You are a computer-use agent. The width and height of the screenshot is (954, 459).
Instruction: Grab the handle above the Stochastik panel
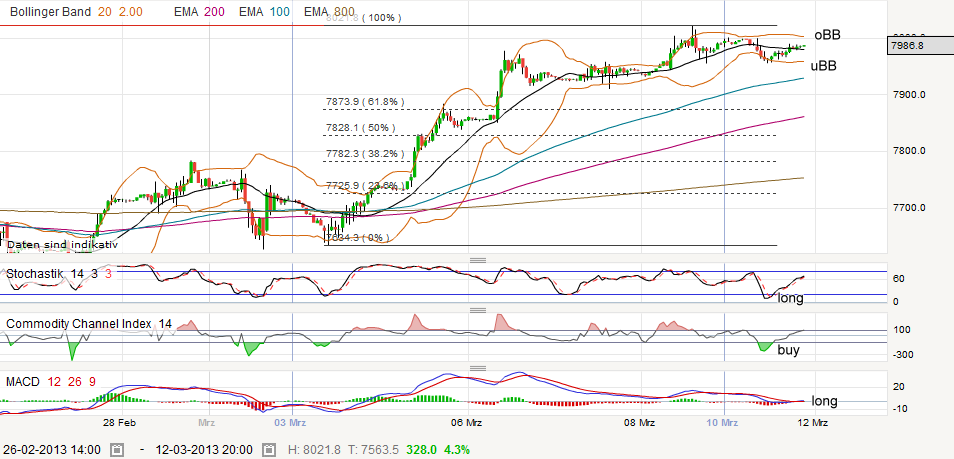(478, 260)
